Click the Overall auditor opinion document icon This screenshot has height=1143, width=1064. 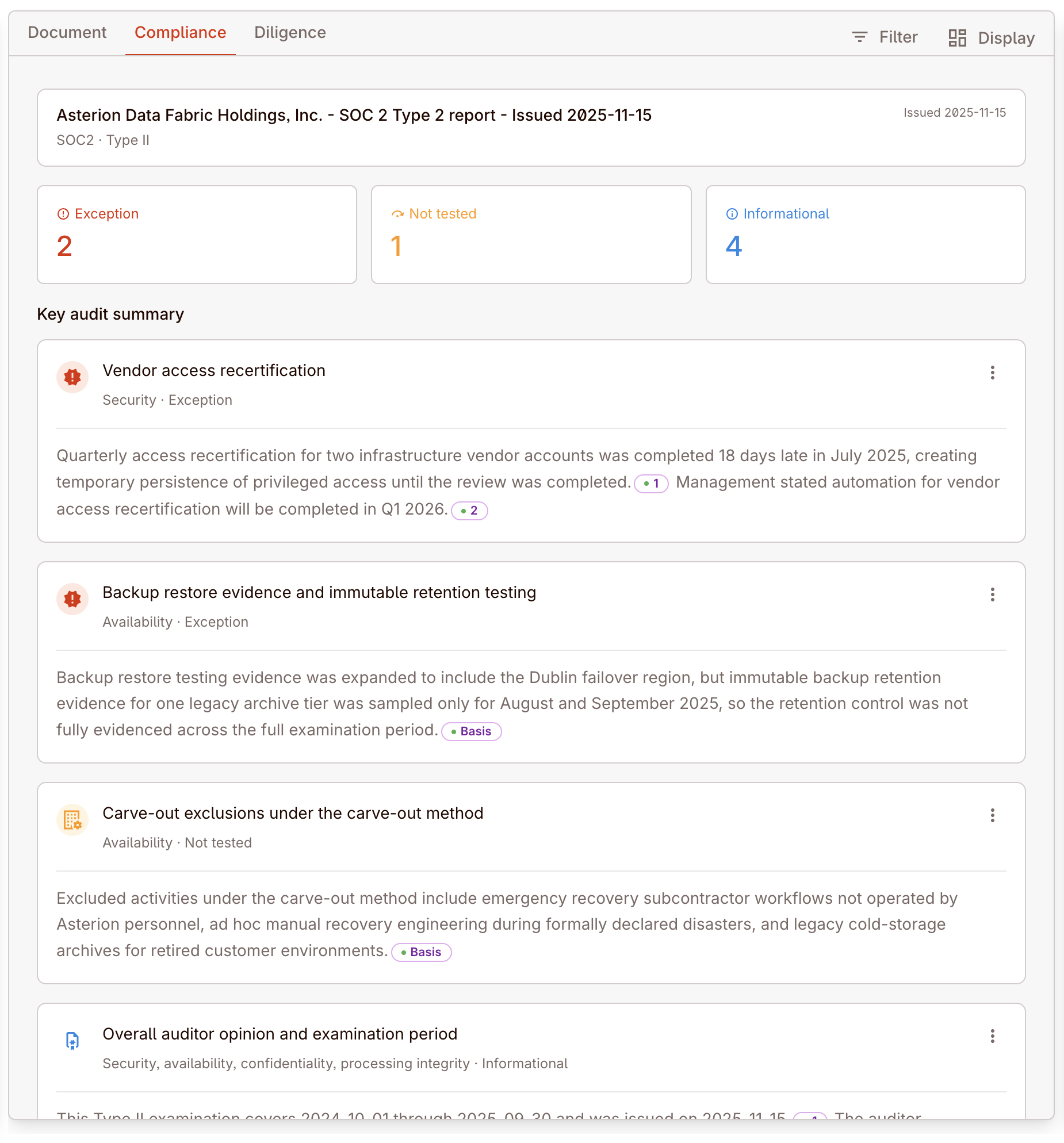[x=72, y=1041]
